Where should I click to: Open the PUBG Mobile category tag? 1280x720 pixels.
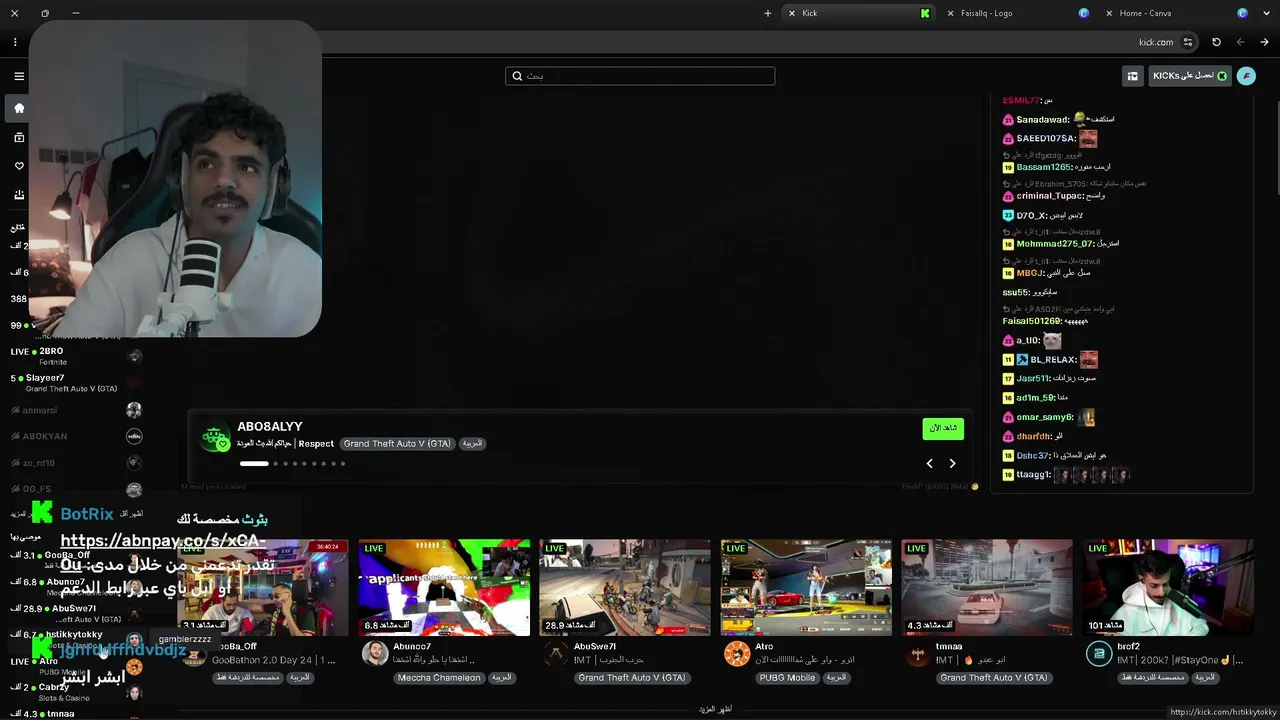(787, 678)
